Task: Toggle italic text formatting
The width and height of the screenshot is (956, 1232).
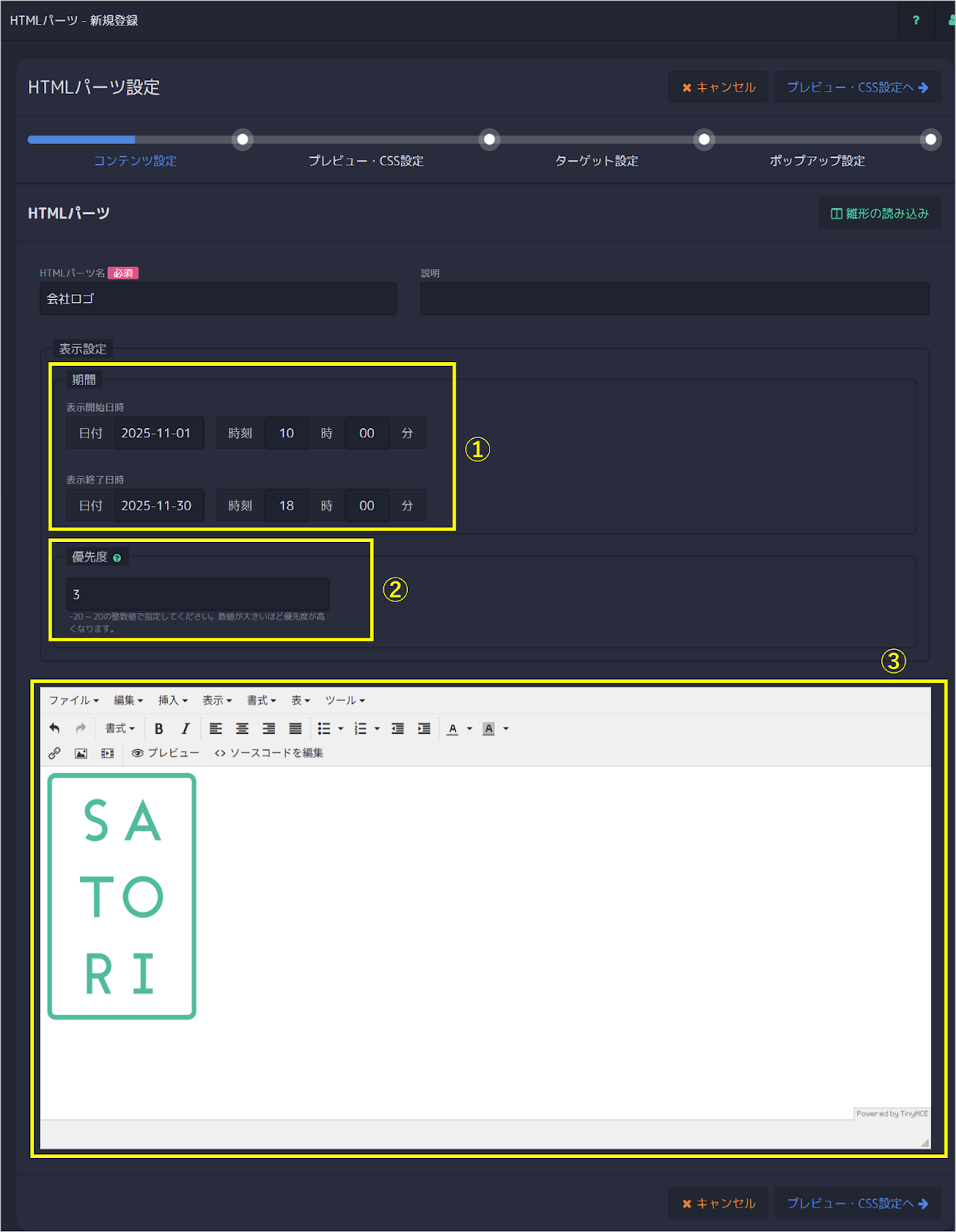Action: tap(185, 728)
